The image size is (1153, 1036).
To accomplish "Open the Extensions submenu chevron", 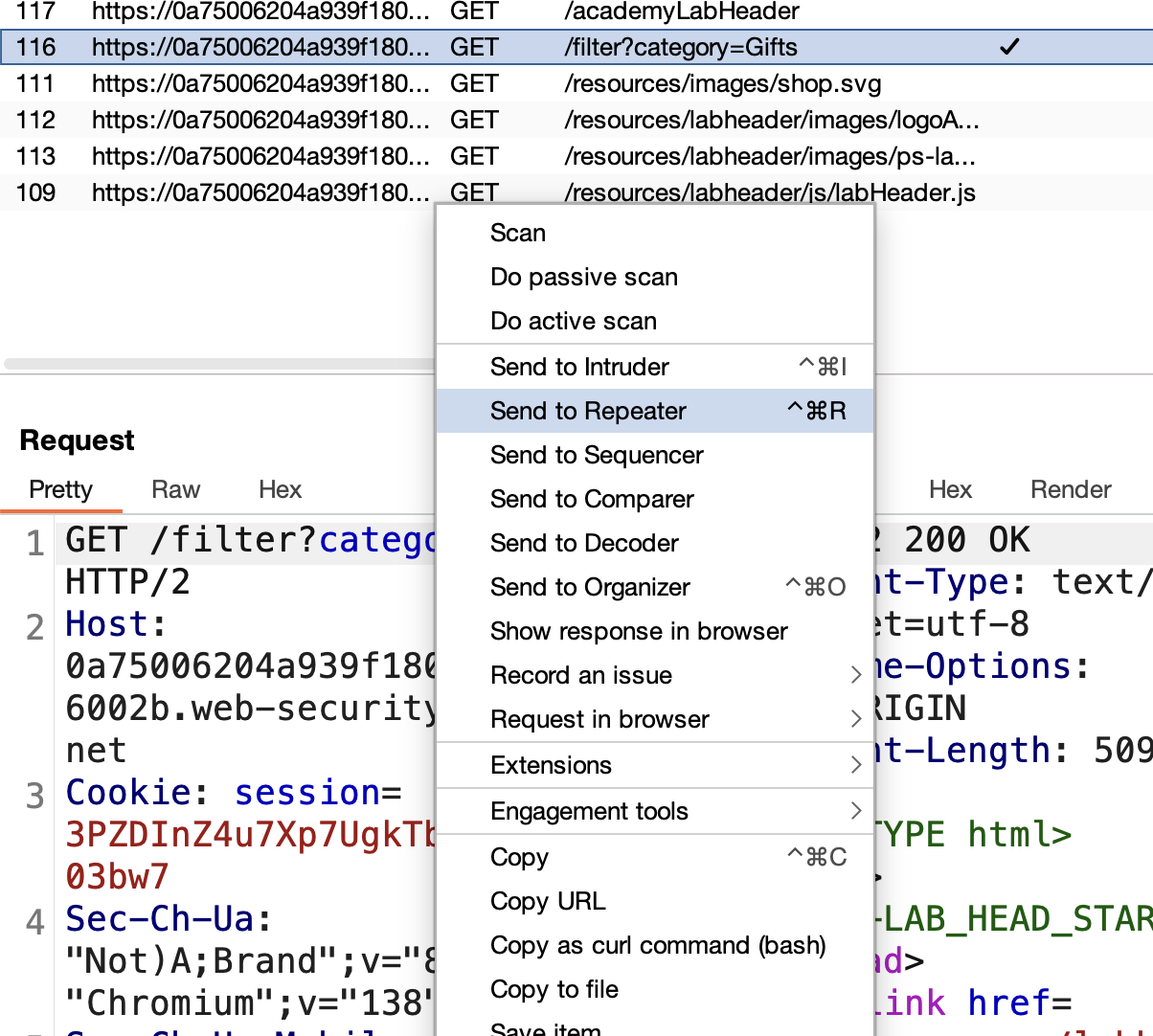I will tap(856, 765).
